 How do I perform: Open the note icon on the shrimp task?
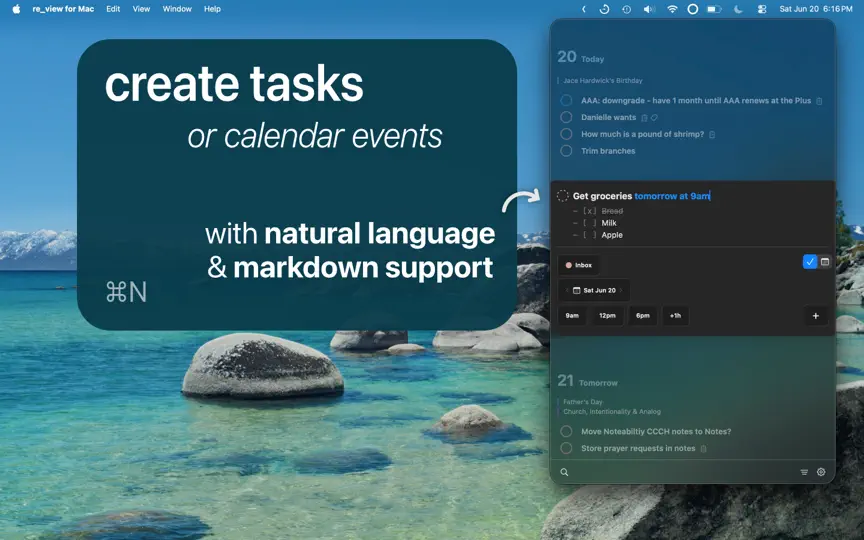coord(712,134)
